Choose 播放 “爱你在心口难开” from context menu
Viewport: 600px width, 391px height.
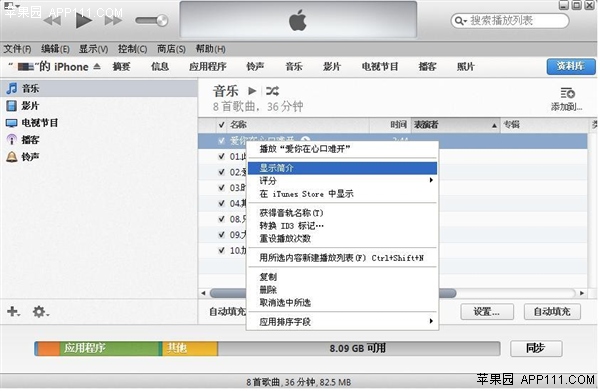point(342,149)
